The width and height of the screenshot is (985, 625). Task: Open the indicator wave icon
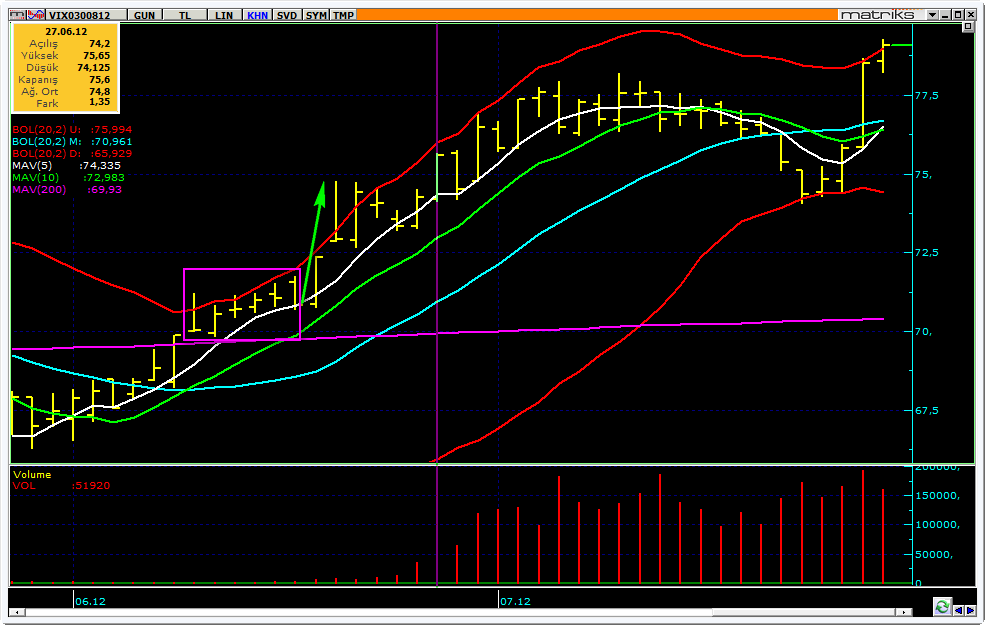(36, 14)
